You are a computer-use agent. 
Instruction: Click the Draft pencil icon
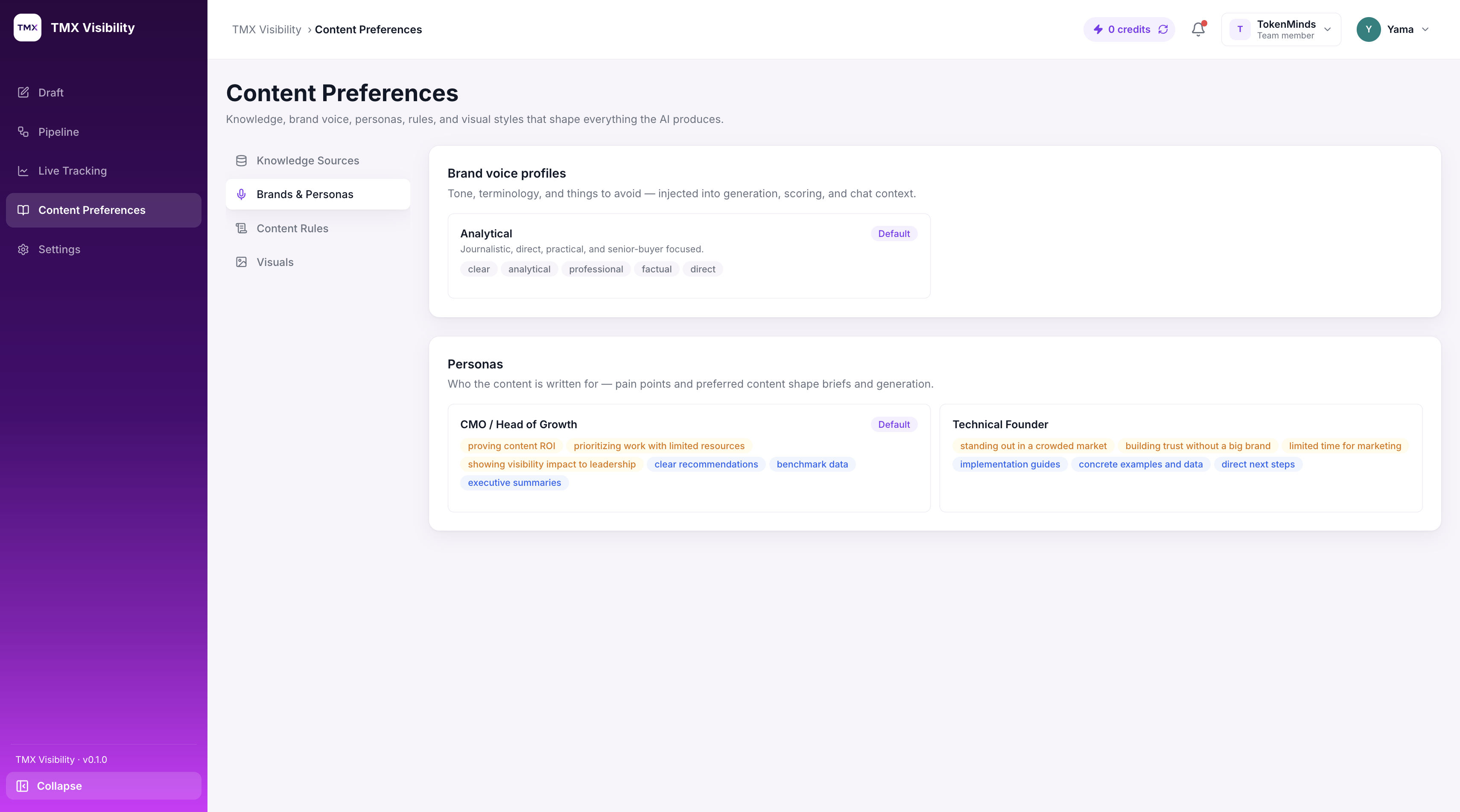23,92
